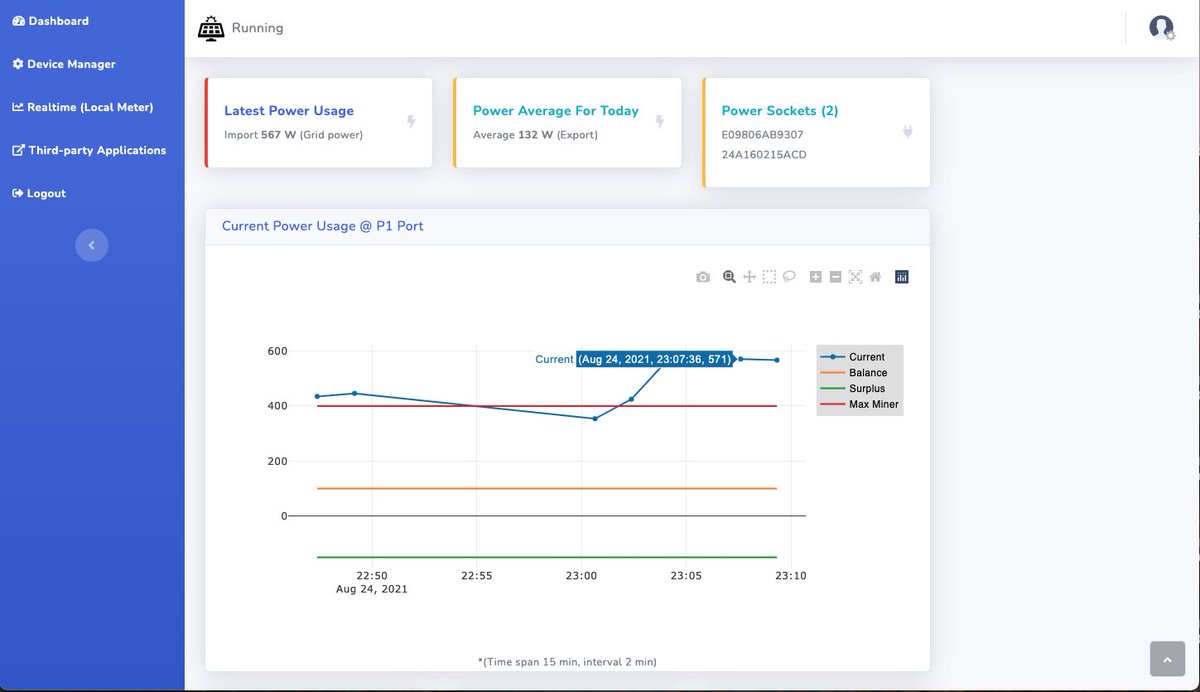Click the 23:10 x-axis label
Image resolution: width=1200 pixels, height=692 pixels.
[790, 576]
